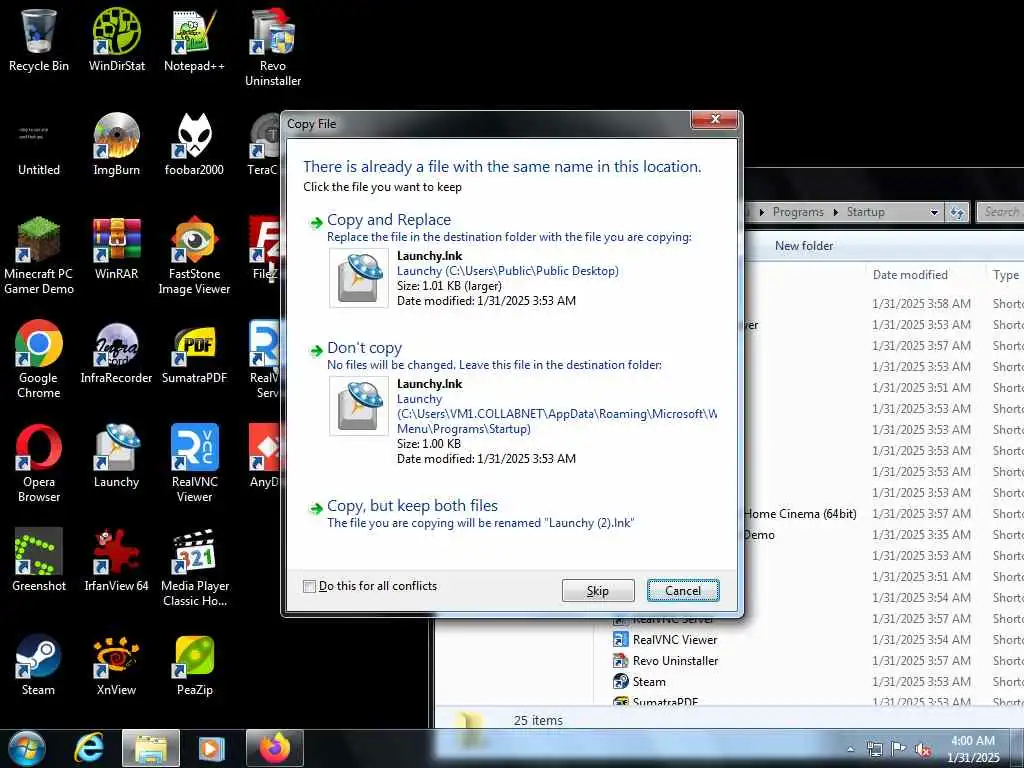The height and width of the screenshot is (768, 1024).
Task: Cancel the Copy File dialog
Action: coord(683,590)
